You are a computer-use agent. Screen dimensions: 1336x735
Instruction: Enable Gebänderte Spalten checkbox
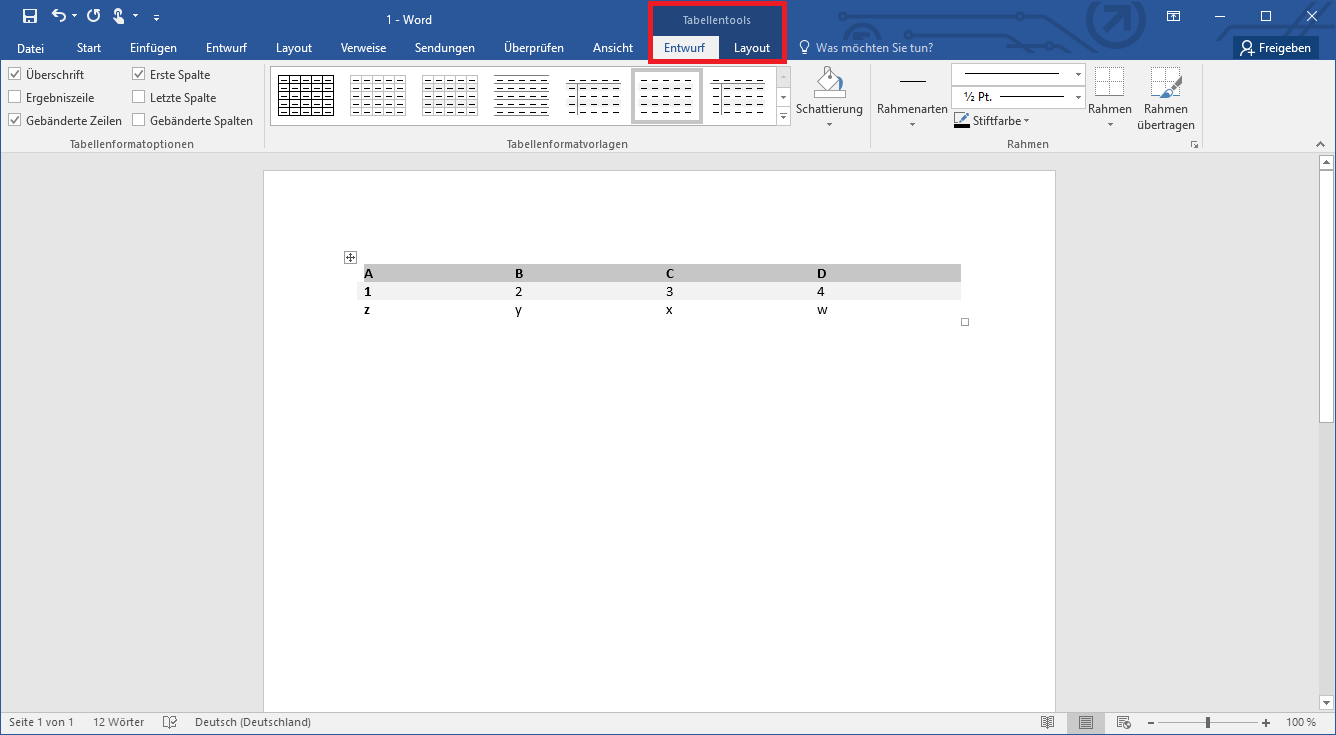point(139,120)
